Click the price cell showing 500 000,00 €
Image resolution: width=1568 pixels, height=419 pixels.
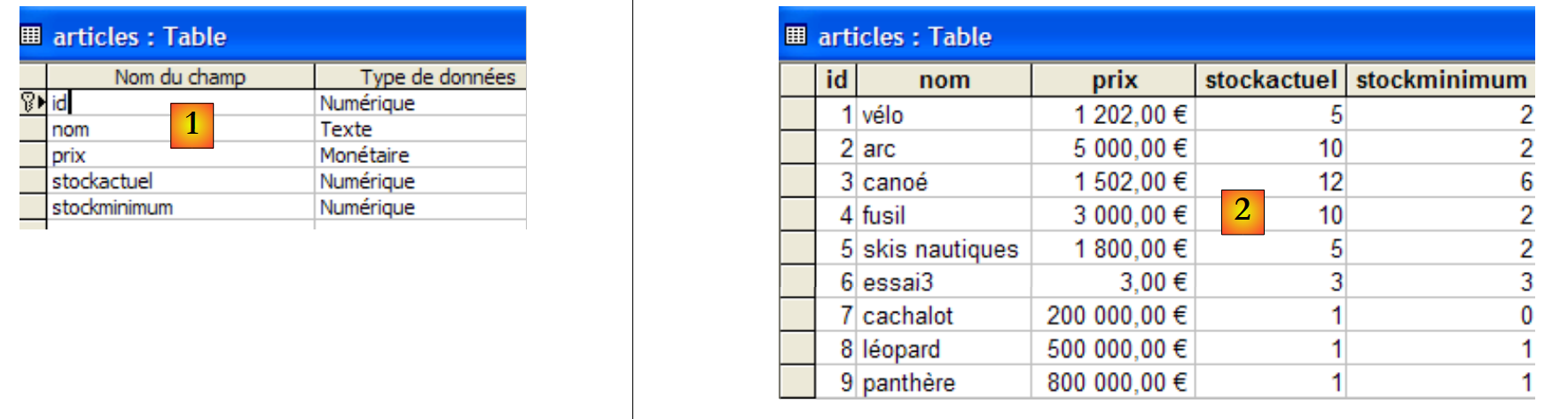[1114, 349]
